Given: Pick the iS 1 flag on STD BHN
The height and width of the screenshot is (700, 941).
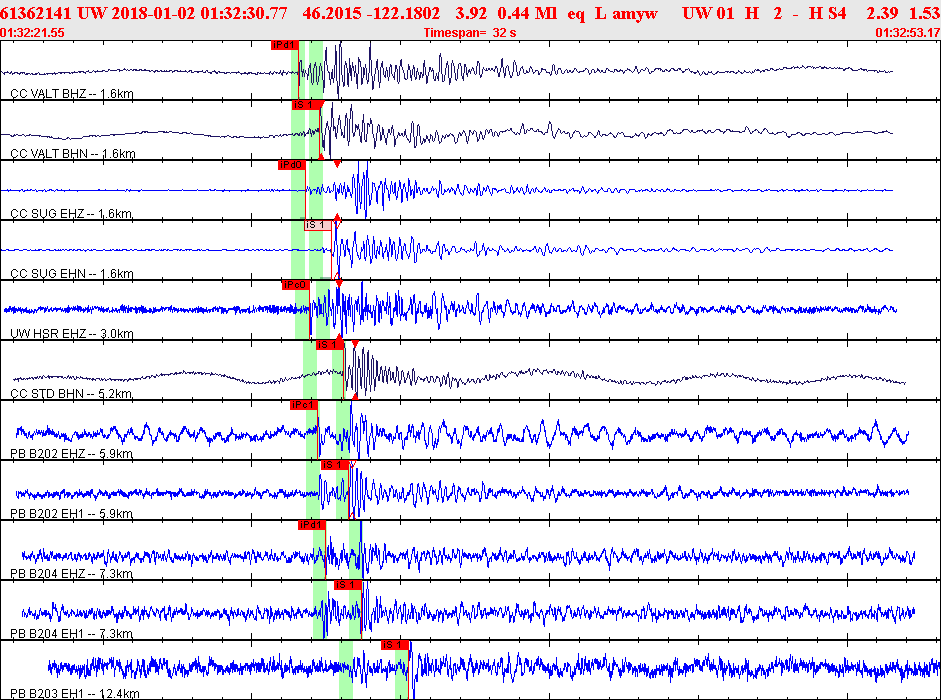Looking at the screenshot, I should click(329, 345).
